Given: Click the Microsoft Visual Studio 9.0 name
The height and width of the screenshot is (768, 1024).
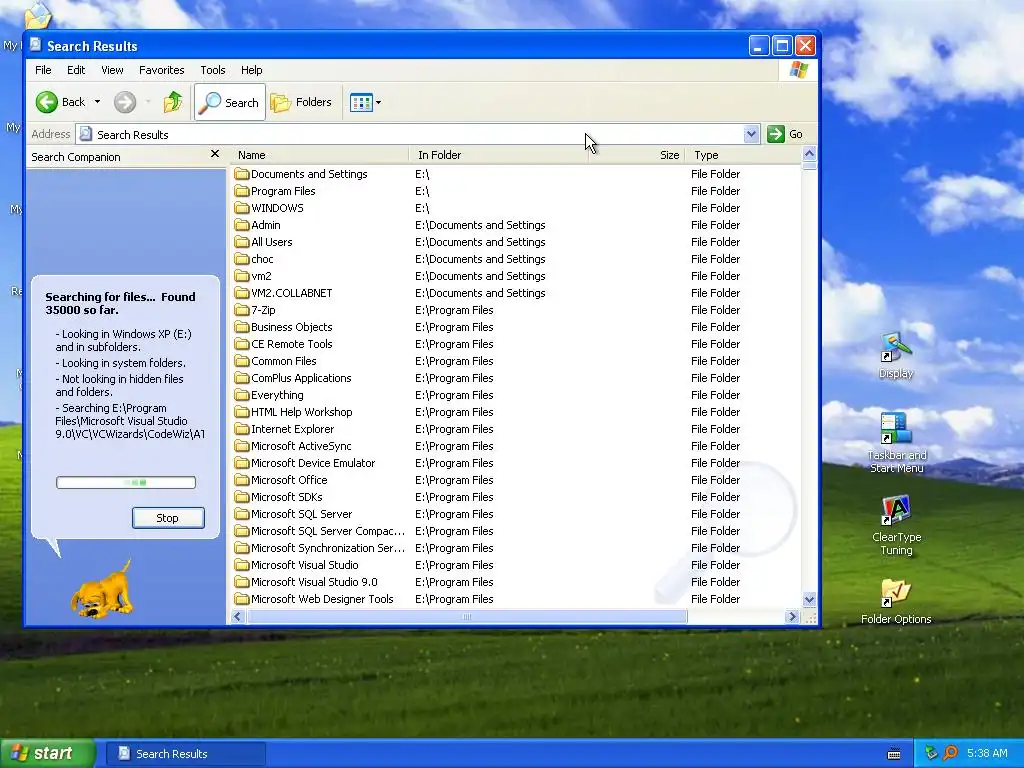Looking at the screenshot, I should tap(314, 582).
